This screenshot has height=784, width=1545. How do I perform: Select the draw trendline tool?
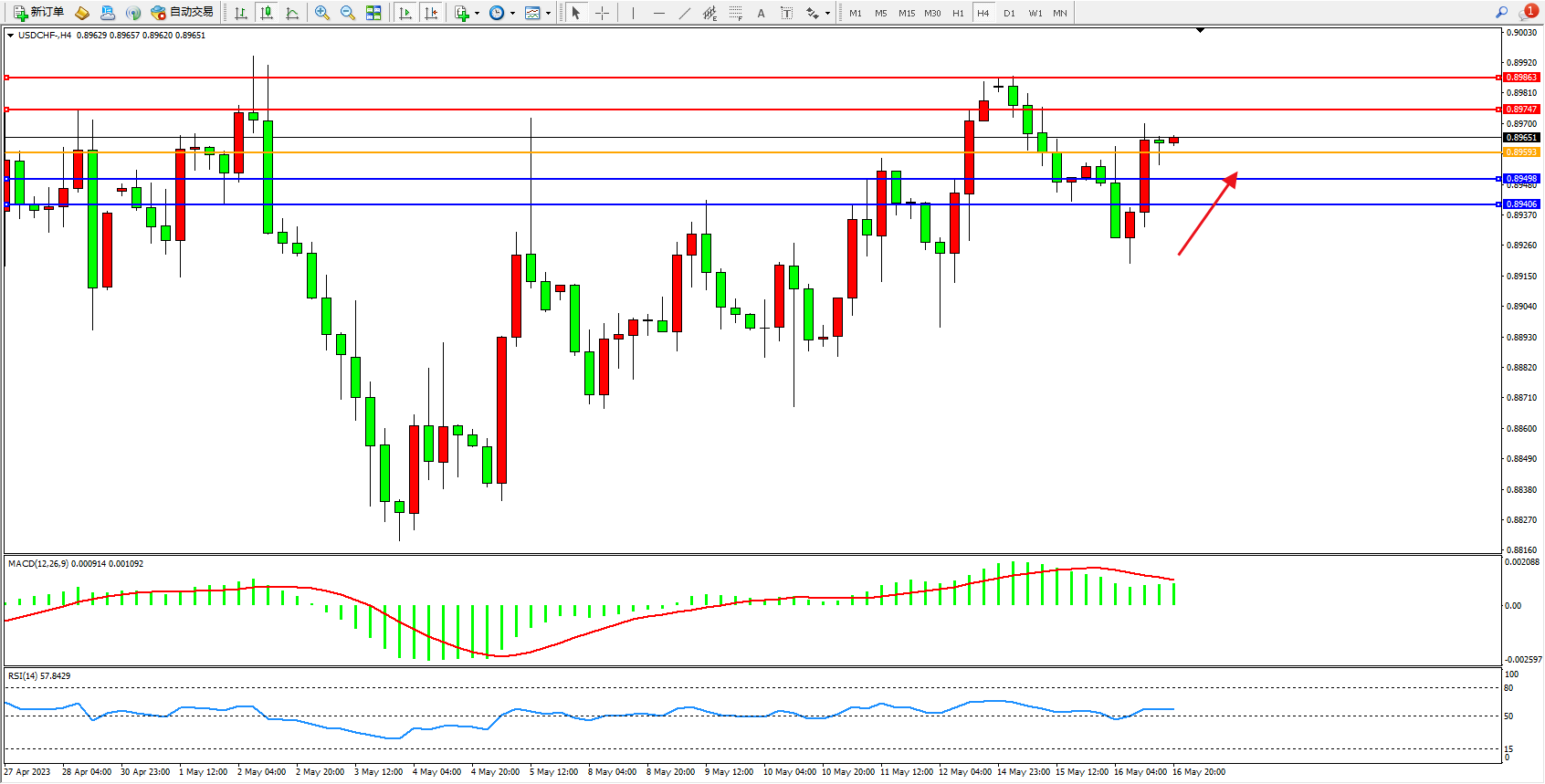coord(684,13)
